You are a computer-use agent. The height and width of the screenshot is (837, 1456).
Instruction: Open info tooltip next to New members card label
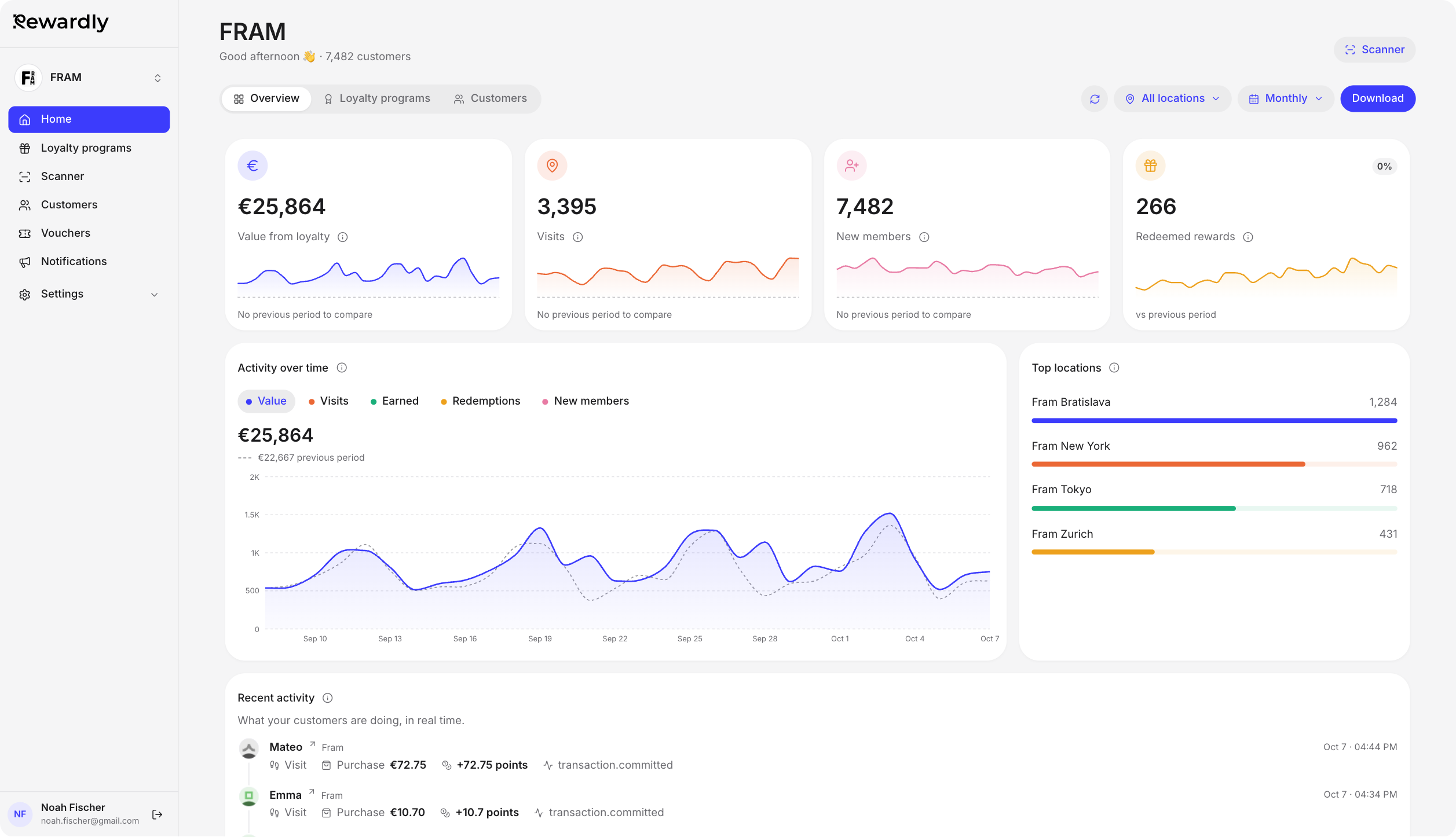click(924, 237)
